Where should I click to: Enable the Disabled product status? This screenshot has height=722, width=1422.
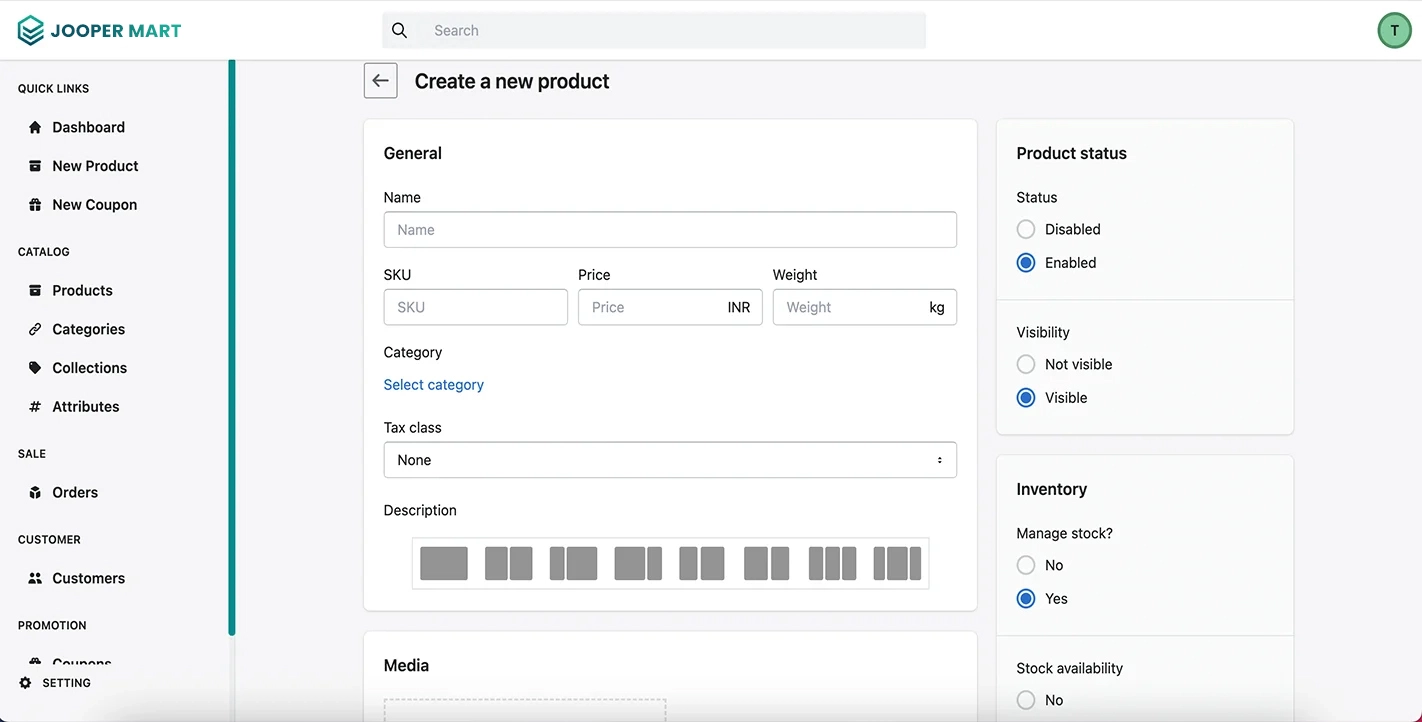(x=1025, y=229)
